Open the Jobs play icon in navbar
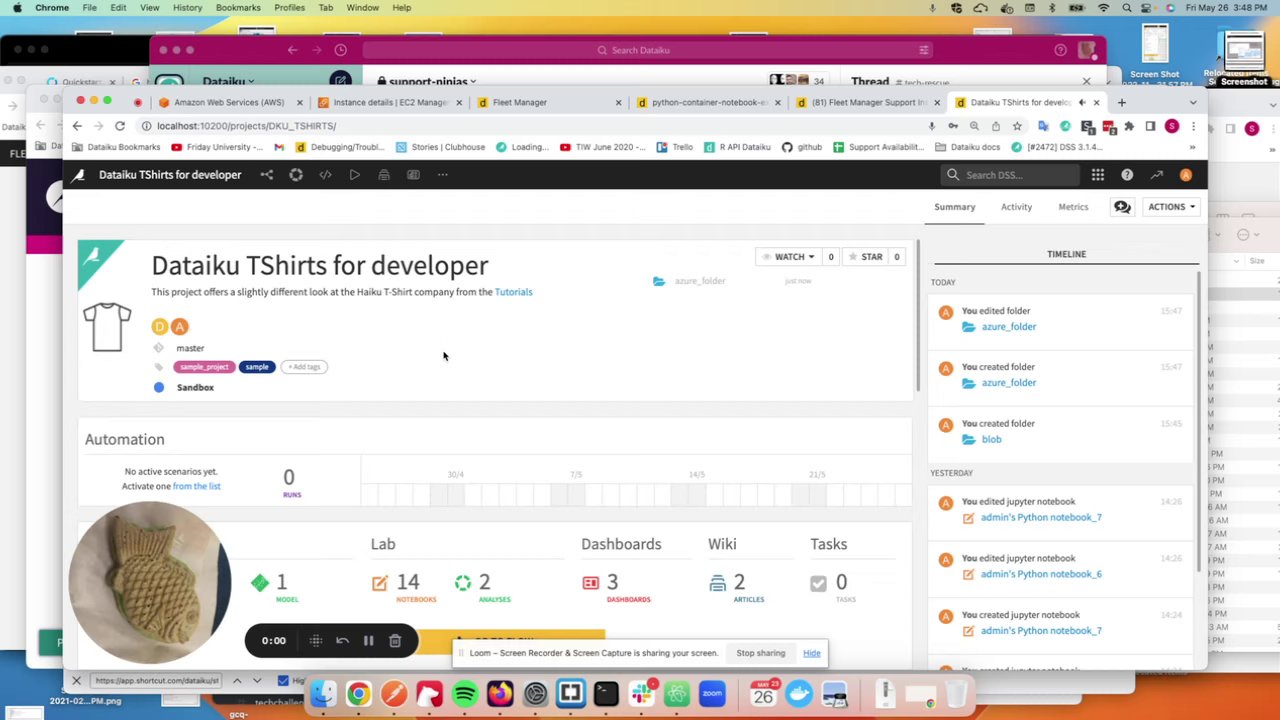1280x720 pixels. 354,175
